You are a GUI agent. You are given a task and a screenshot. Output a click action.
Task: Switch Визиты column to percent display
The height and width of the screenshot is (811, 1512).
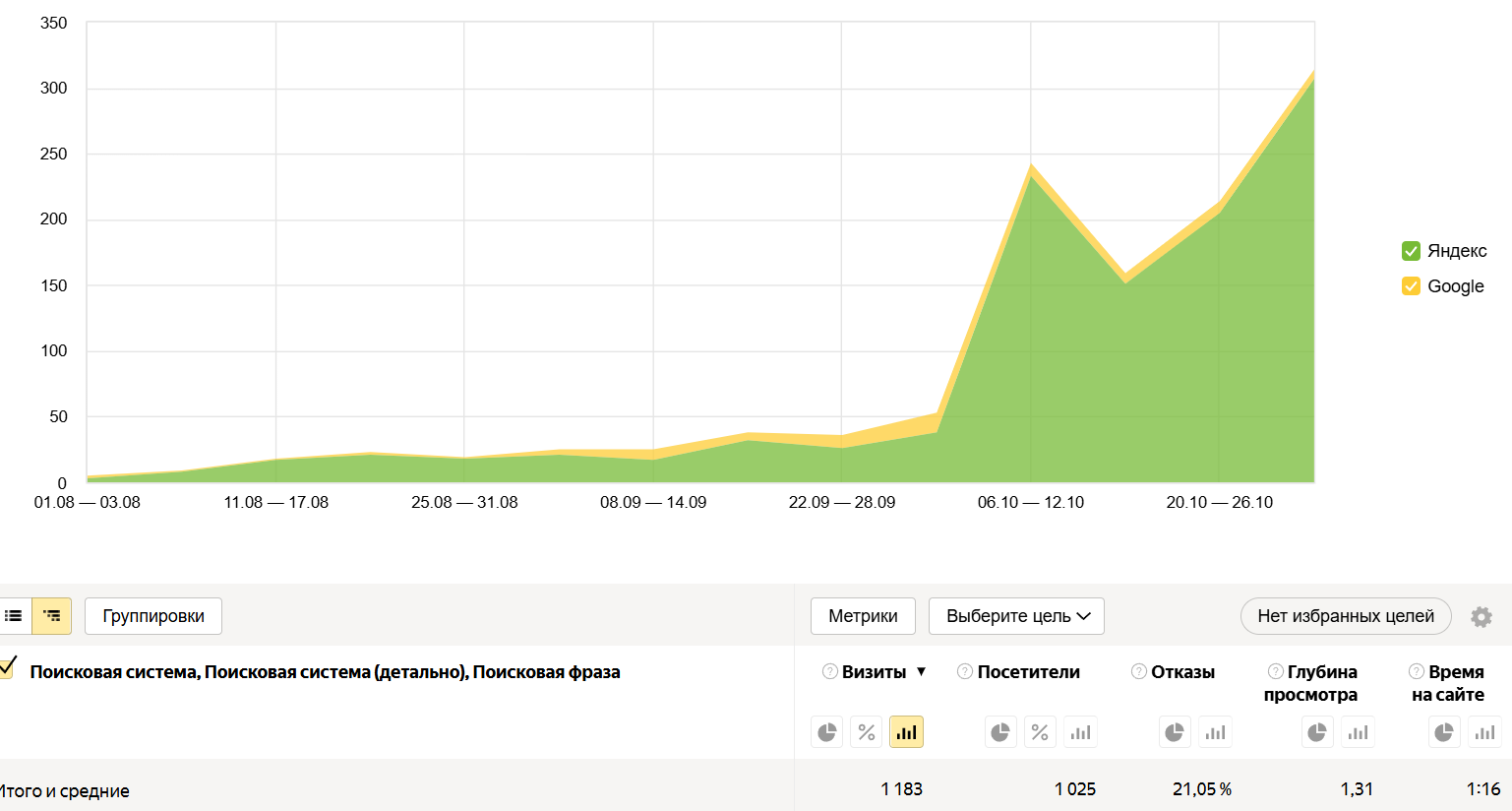[867, 732]
